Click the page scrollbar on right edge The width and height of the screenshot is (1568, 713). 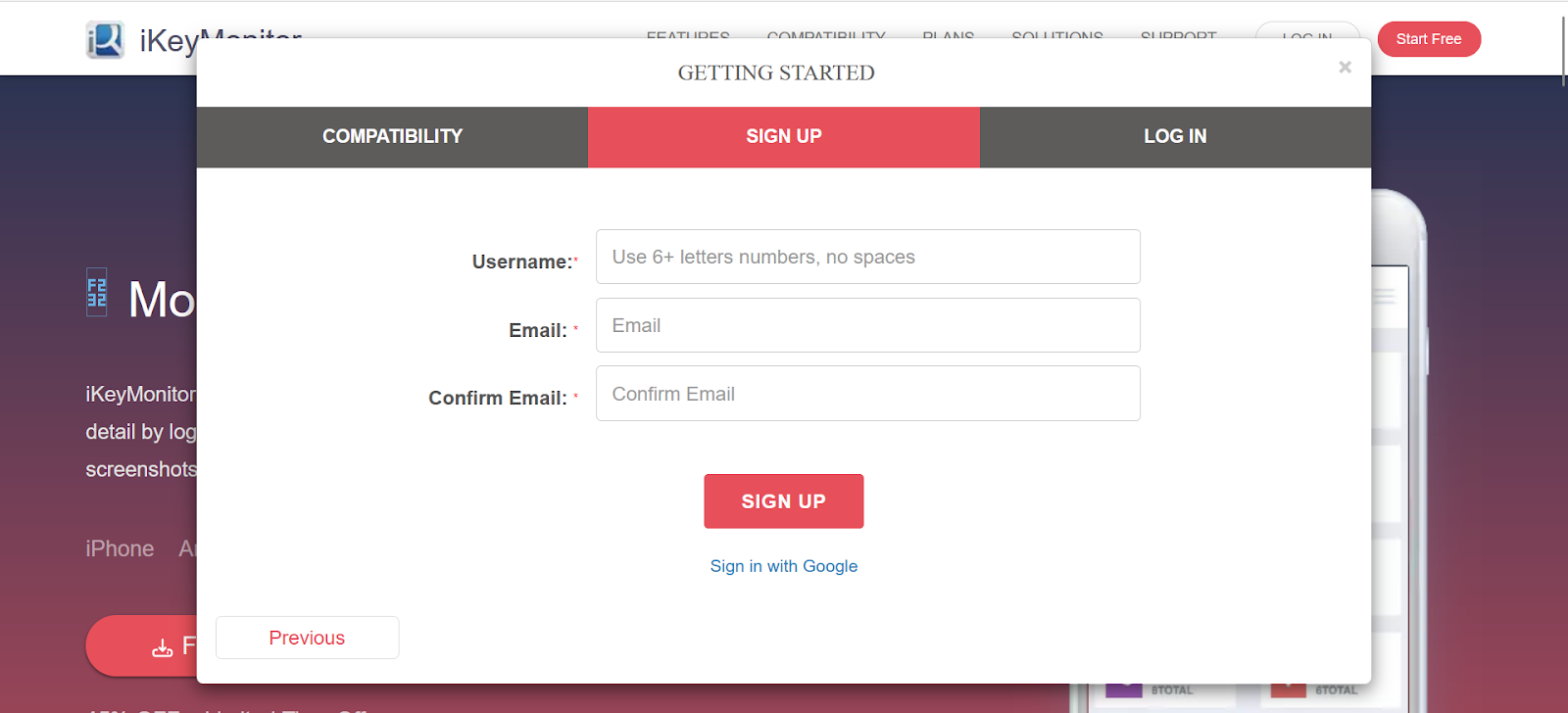point(1563,49)
